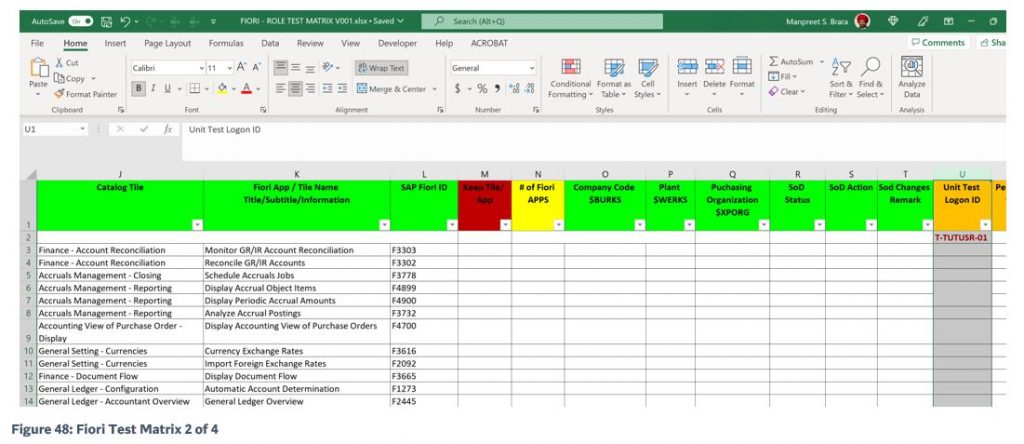1024x444 pixels.
Task: Increase font size with the larger A icon
Action: [241, 67]
